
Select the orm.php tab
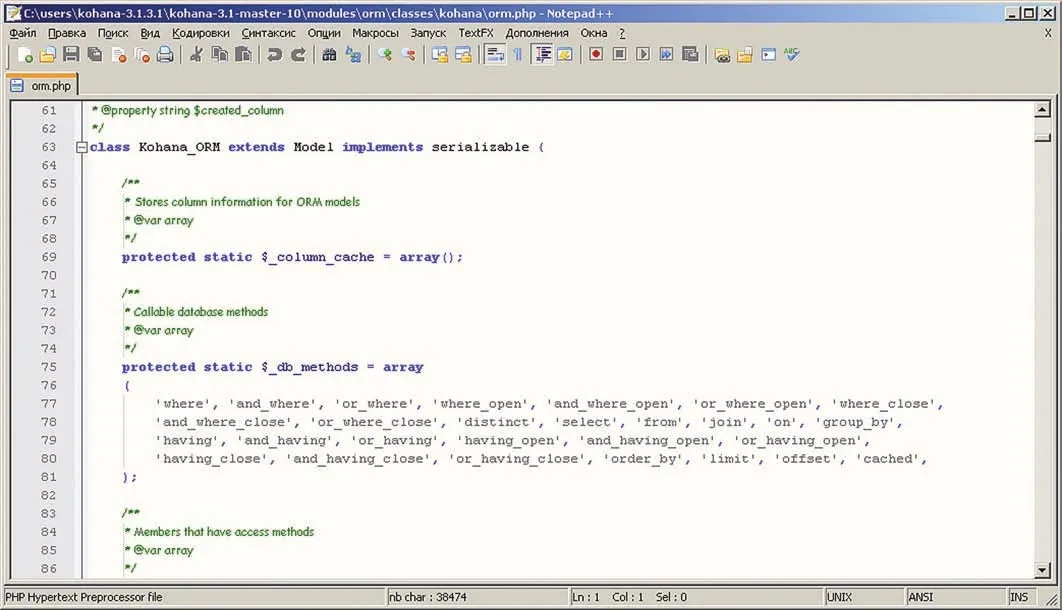coord(42,85)
